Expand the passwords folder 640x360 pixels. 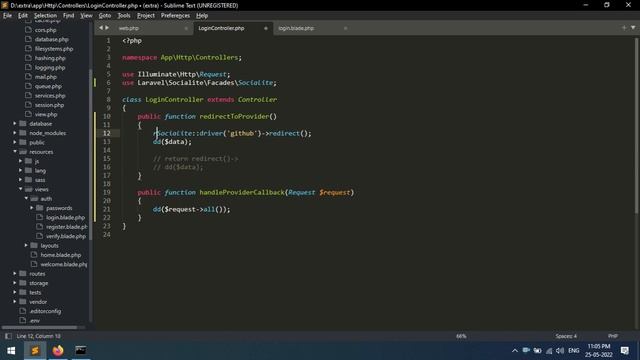32,208
